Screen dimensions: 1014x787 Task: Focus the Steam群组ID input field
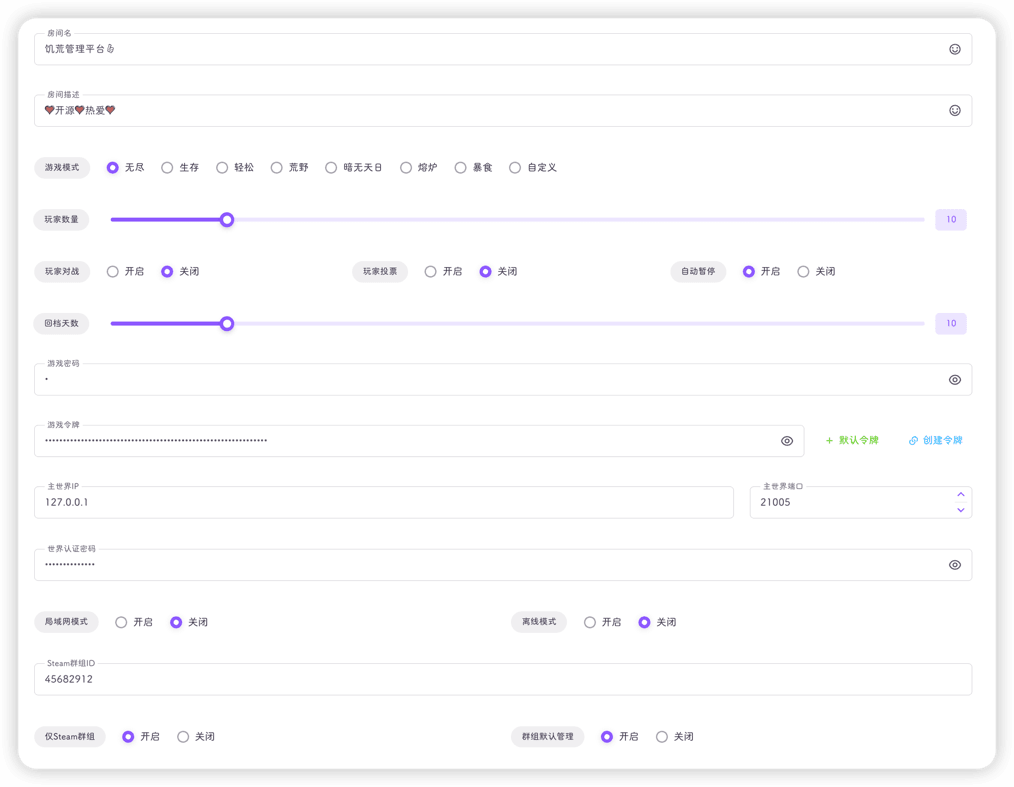click(x=500, y=680)
